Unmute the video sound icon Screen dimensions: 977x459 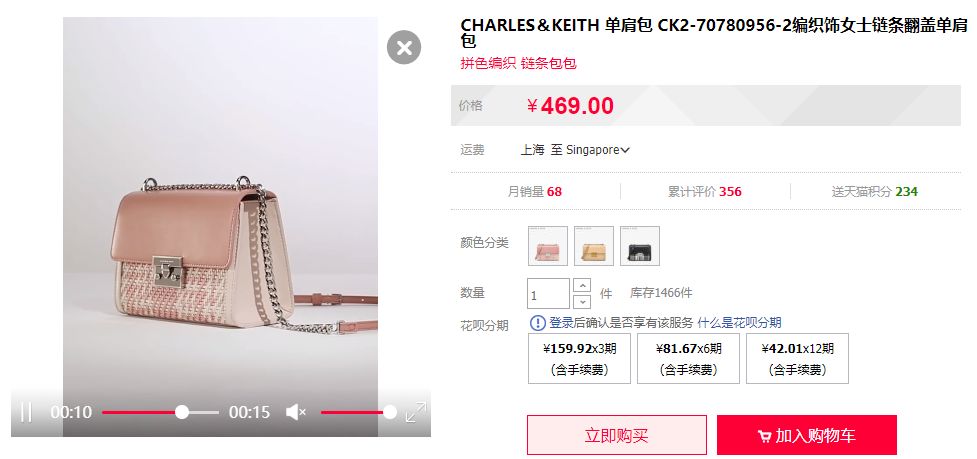(295, 412)
